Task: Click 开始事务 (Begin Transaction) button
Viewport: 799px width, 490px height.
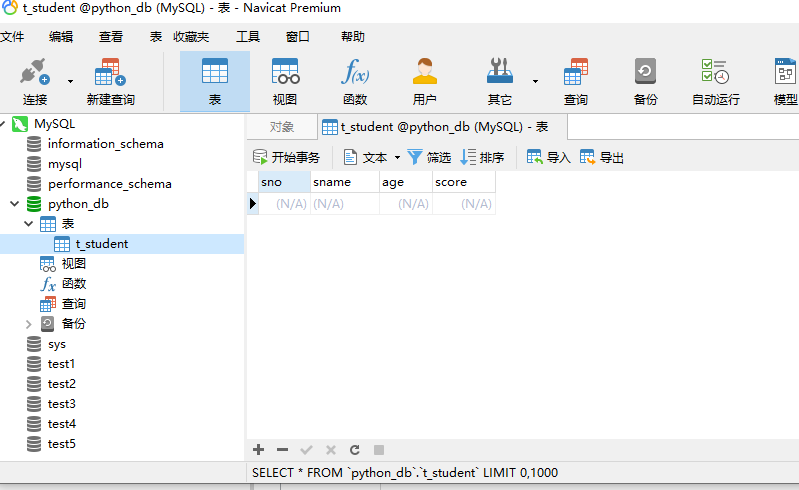Action: point(286,157)
